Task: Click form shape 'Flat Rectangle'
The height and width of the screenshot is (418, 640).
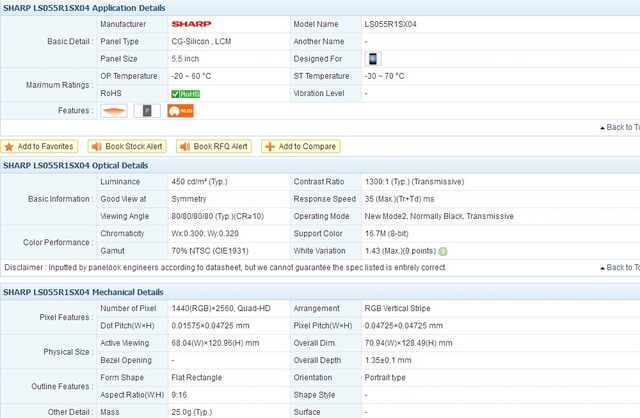Action: tap(197, 378)
